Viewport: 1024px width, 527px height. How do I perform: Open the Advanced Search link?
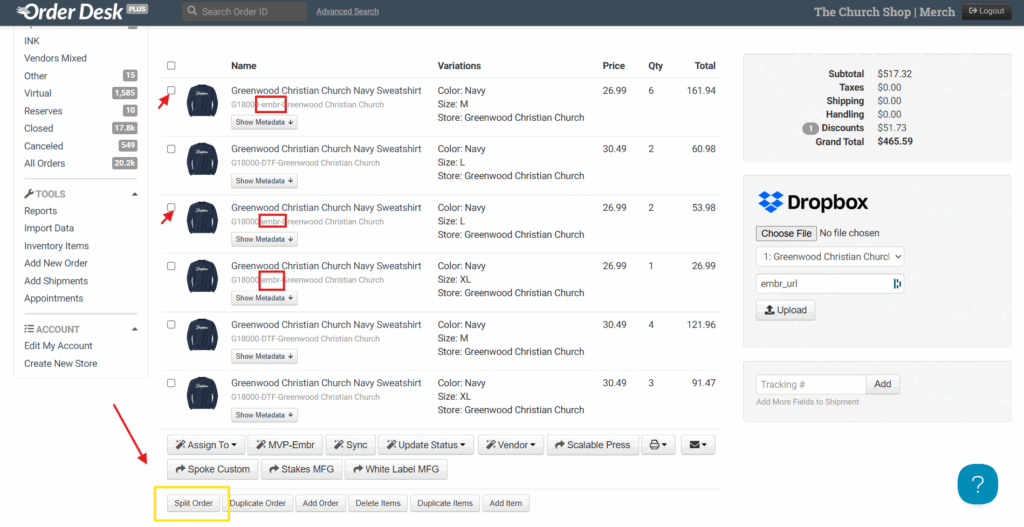(x=347, y=12)
